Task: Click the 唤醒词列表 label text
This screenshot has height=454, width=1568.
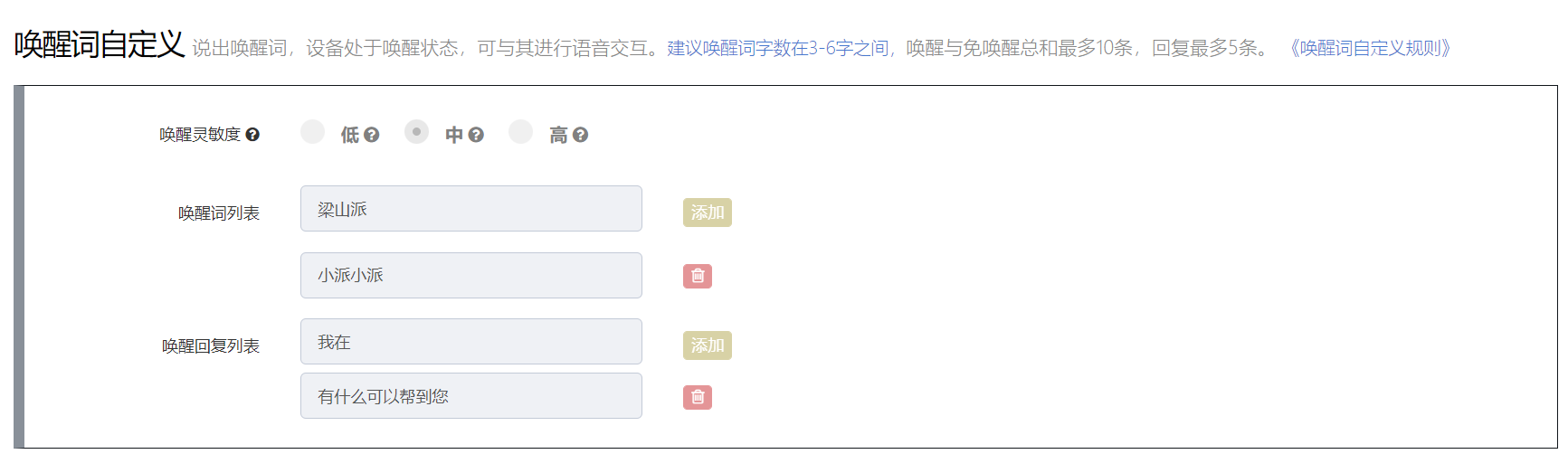Action: pyautogui.click(x=219, y=213)
